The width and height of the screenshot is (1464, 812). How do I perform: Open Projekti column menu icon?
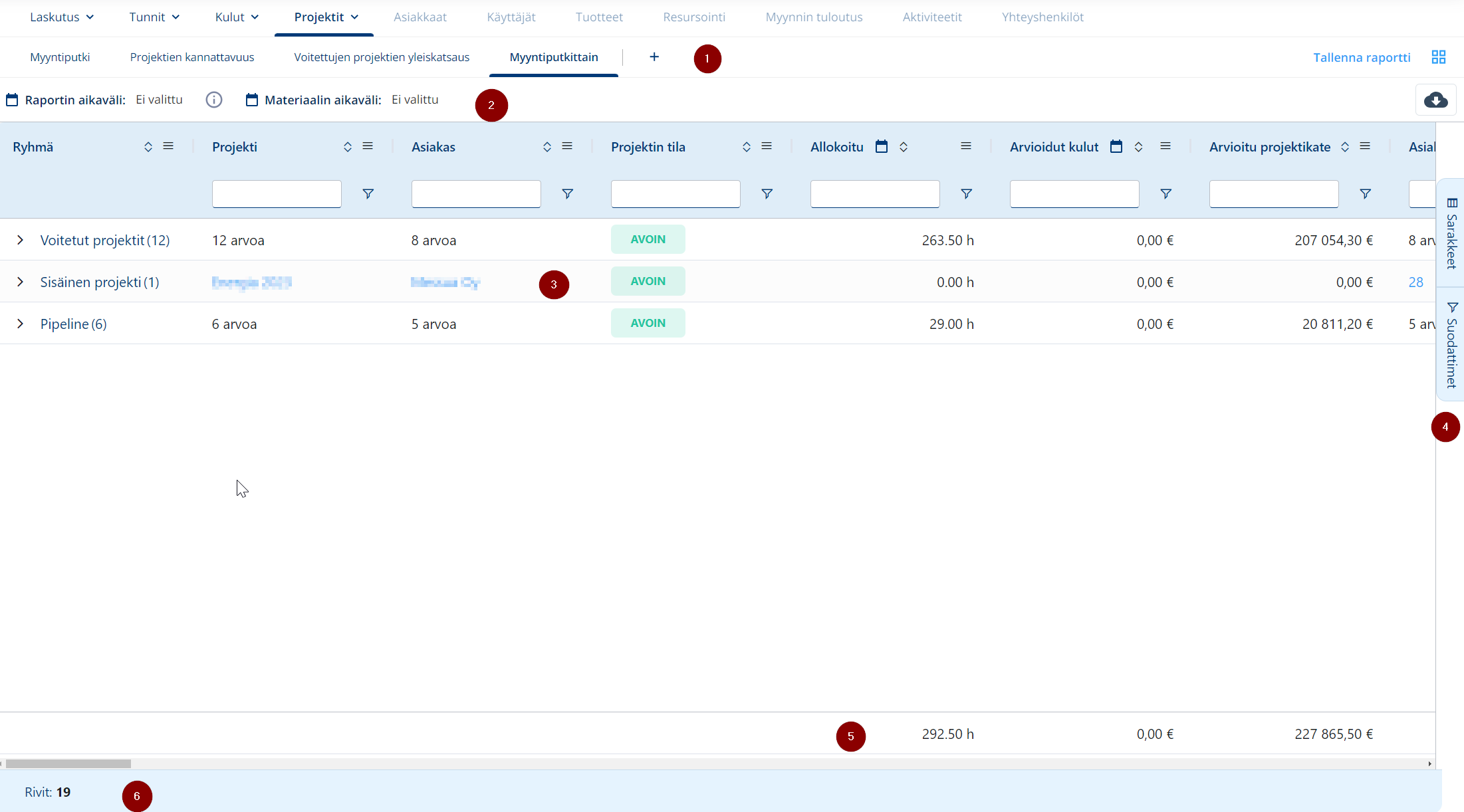click(x=368, y=146)
